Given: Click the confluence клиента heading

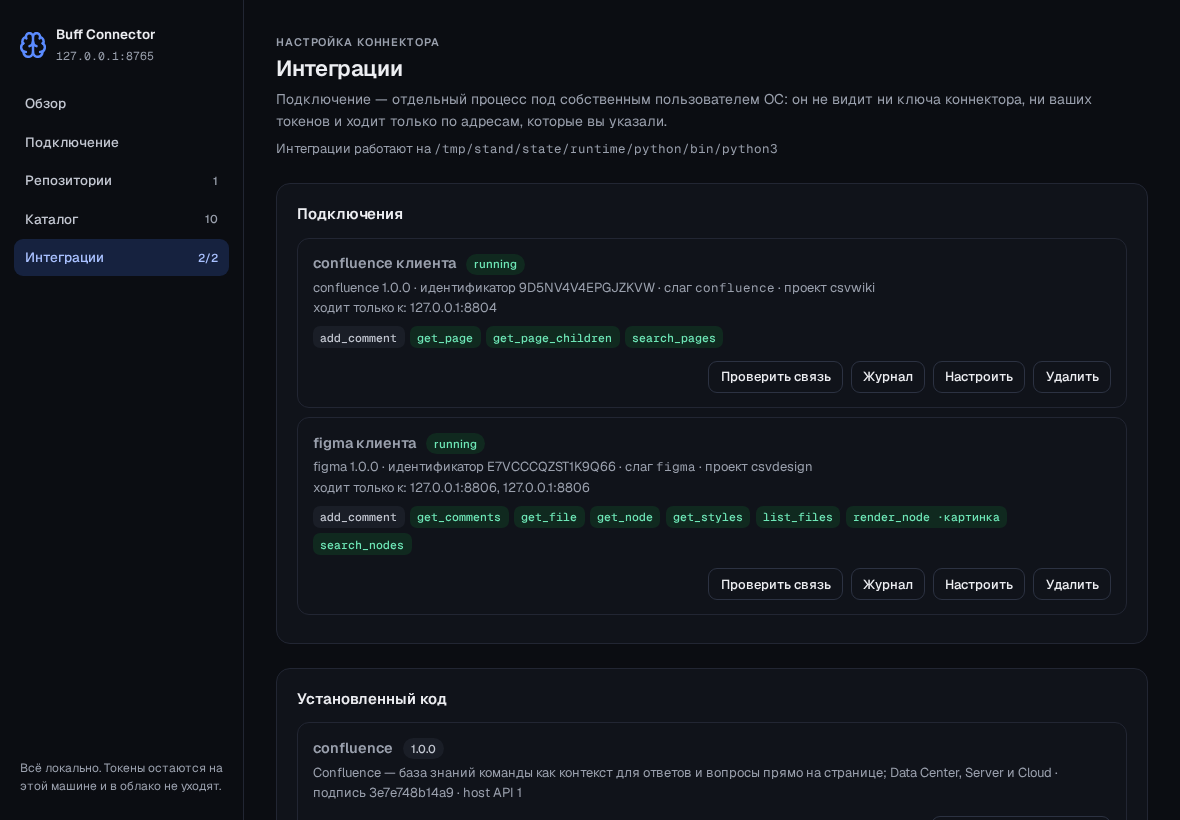Looking at the screenshot, I should click(385, 263).
